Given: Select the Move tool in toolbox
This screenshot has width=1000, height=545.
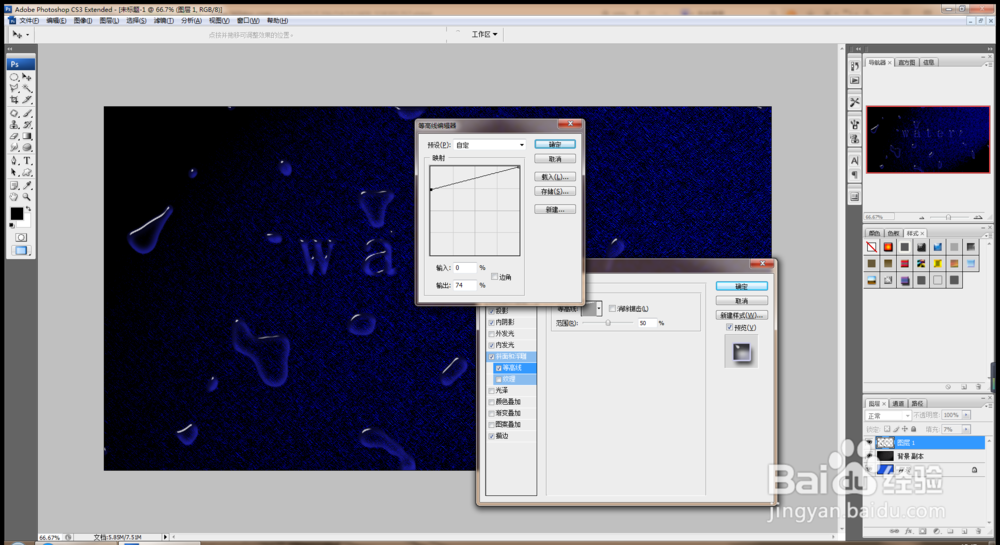Looking at the screenshot, I should [27, 76].
